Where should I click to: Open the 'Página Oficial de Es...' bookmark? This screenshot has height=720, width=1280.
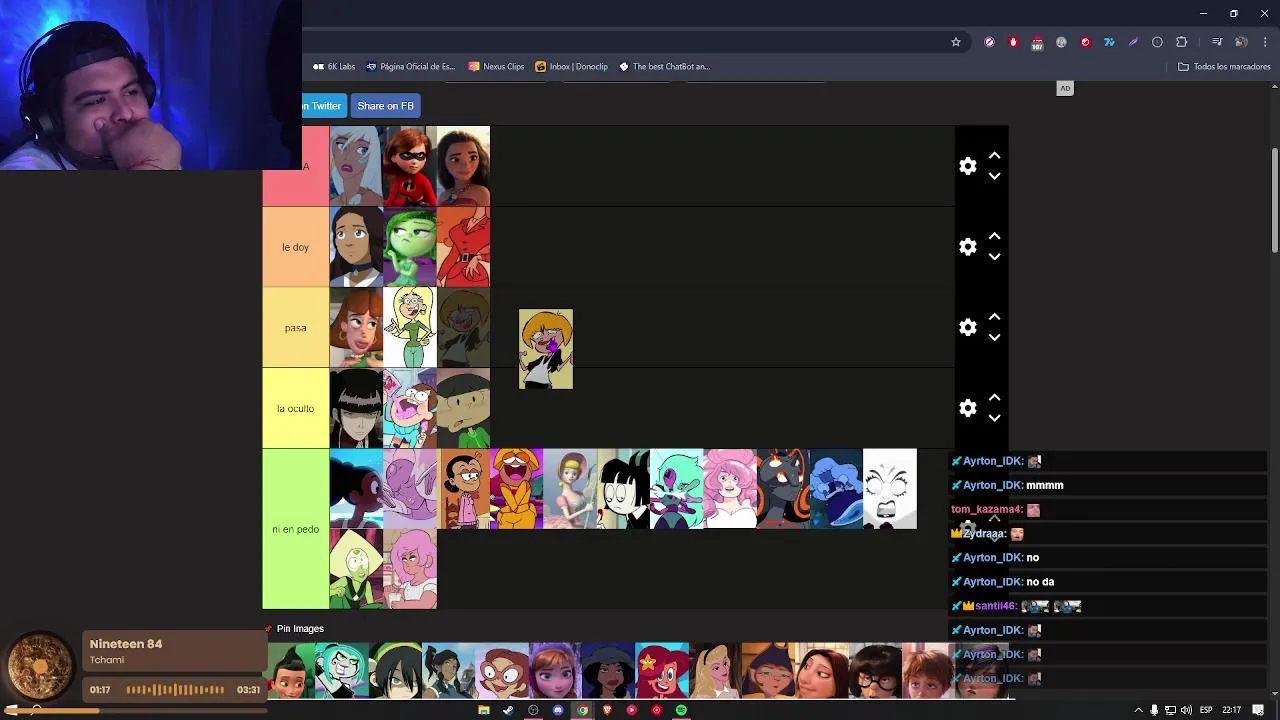point(410,67)
